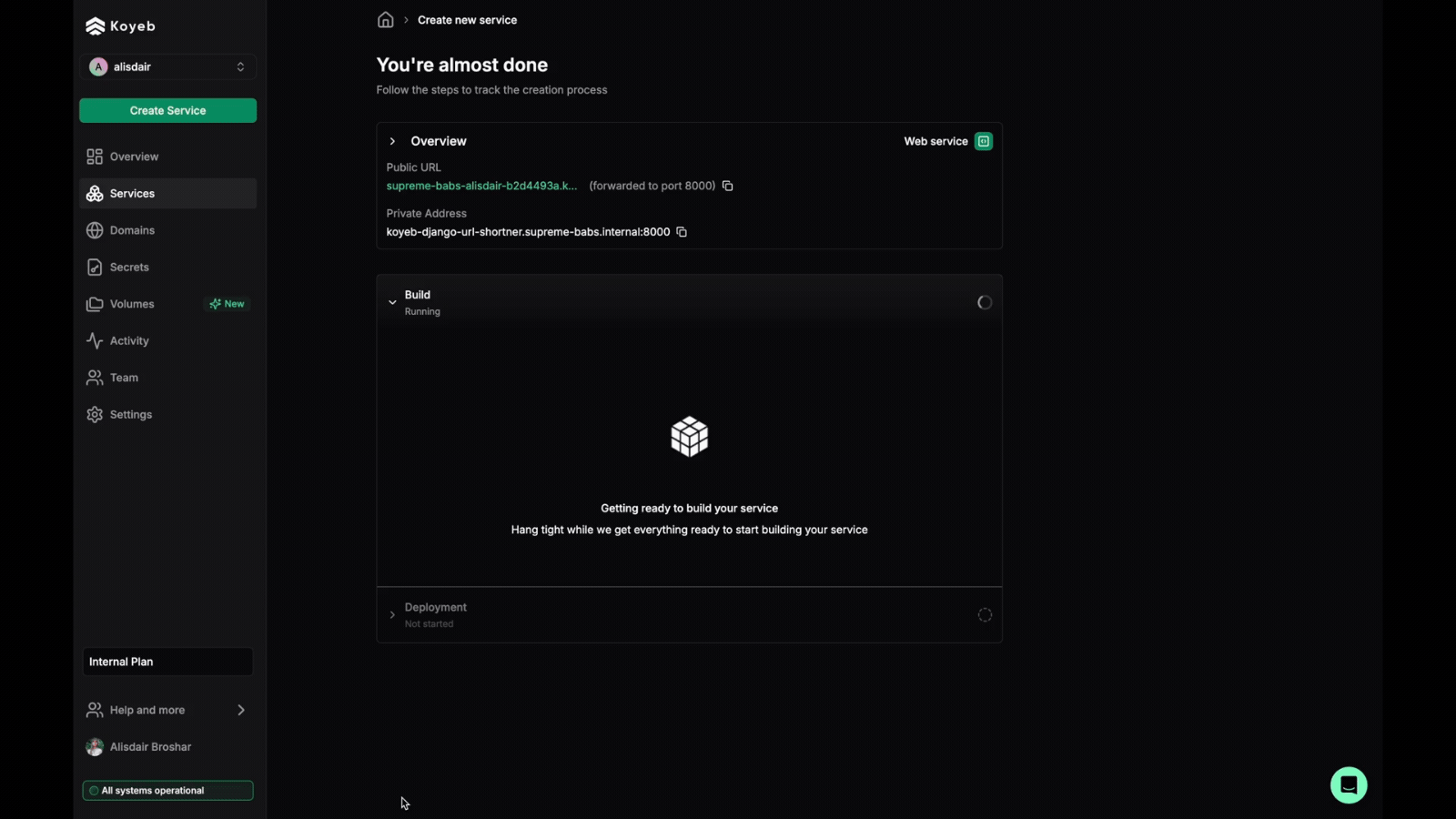The width and height of the screenshot is (1456, 819).
Task: Go to Domains in sidebar
Action: coord(132,230)
